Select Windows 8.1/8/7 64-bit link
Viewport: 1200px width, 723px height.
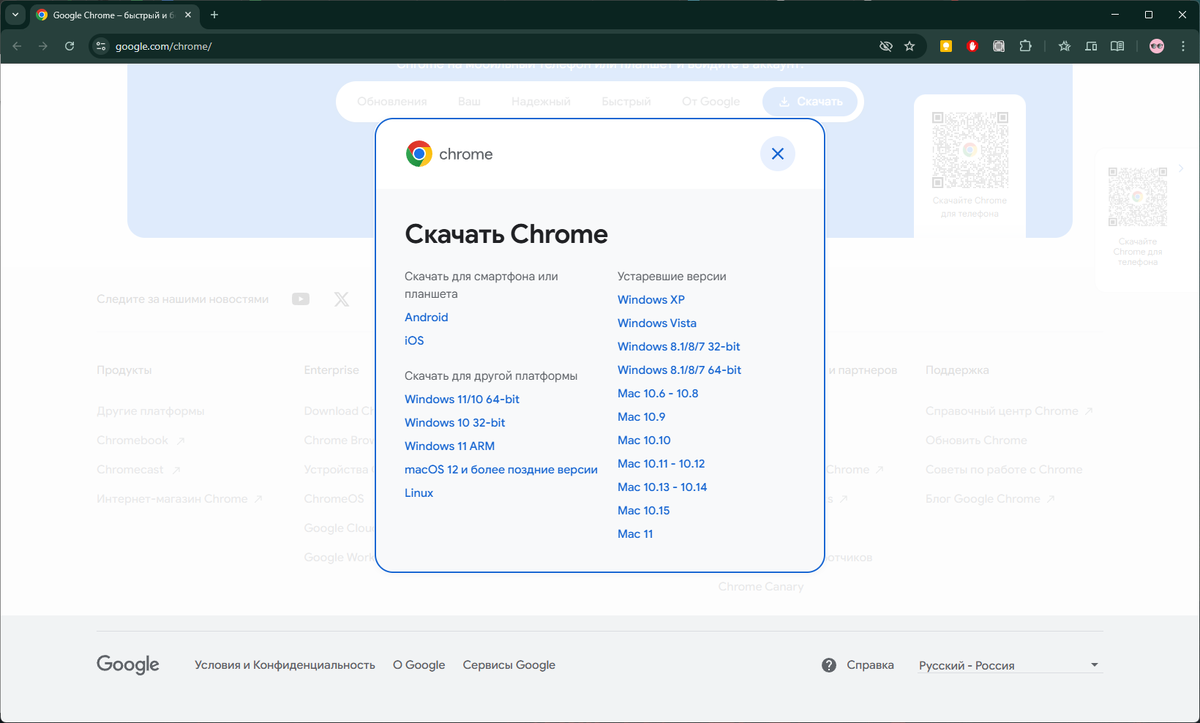tap(679, 370)
